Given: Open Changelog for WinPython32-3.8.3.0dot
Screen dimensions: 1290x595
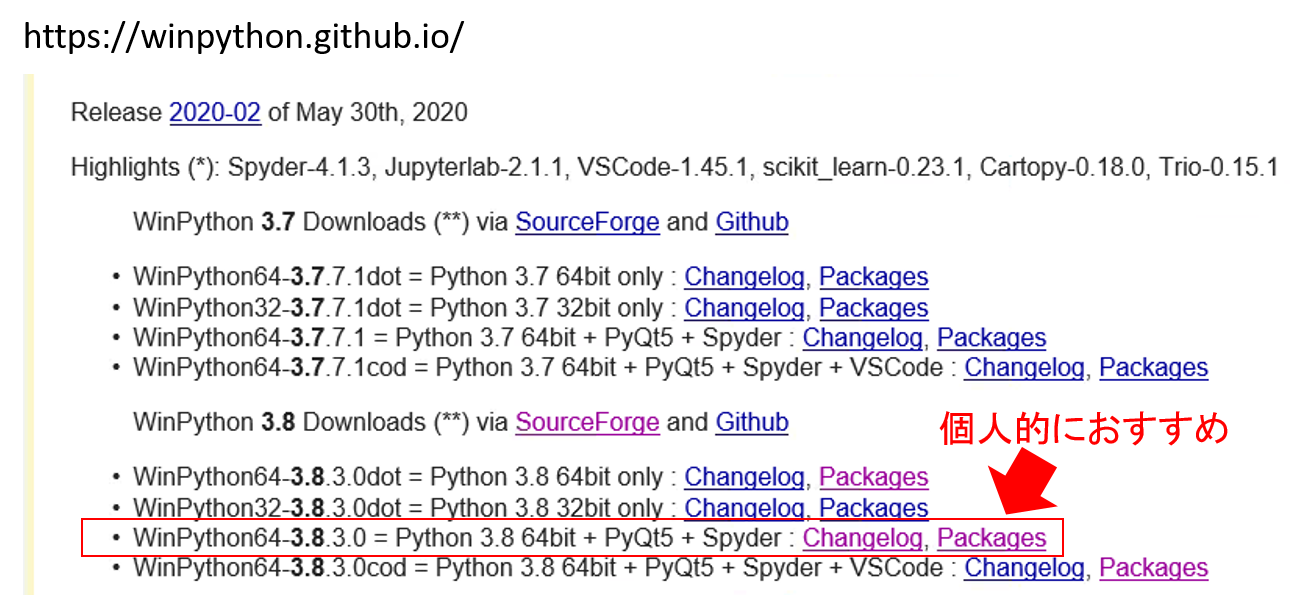Looking at the screenshot, I should pyautogui.click(x=744, y=507).
